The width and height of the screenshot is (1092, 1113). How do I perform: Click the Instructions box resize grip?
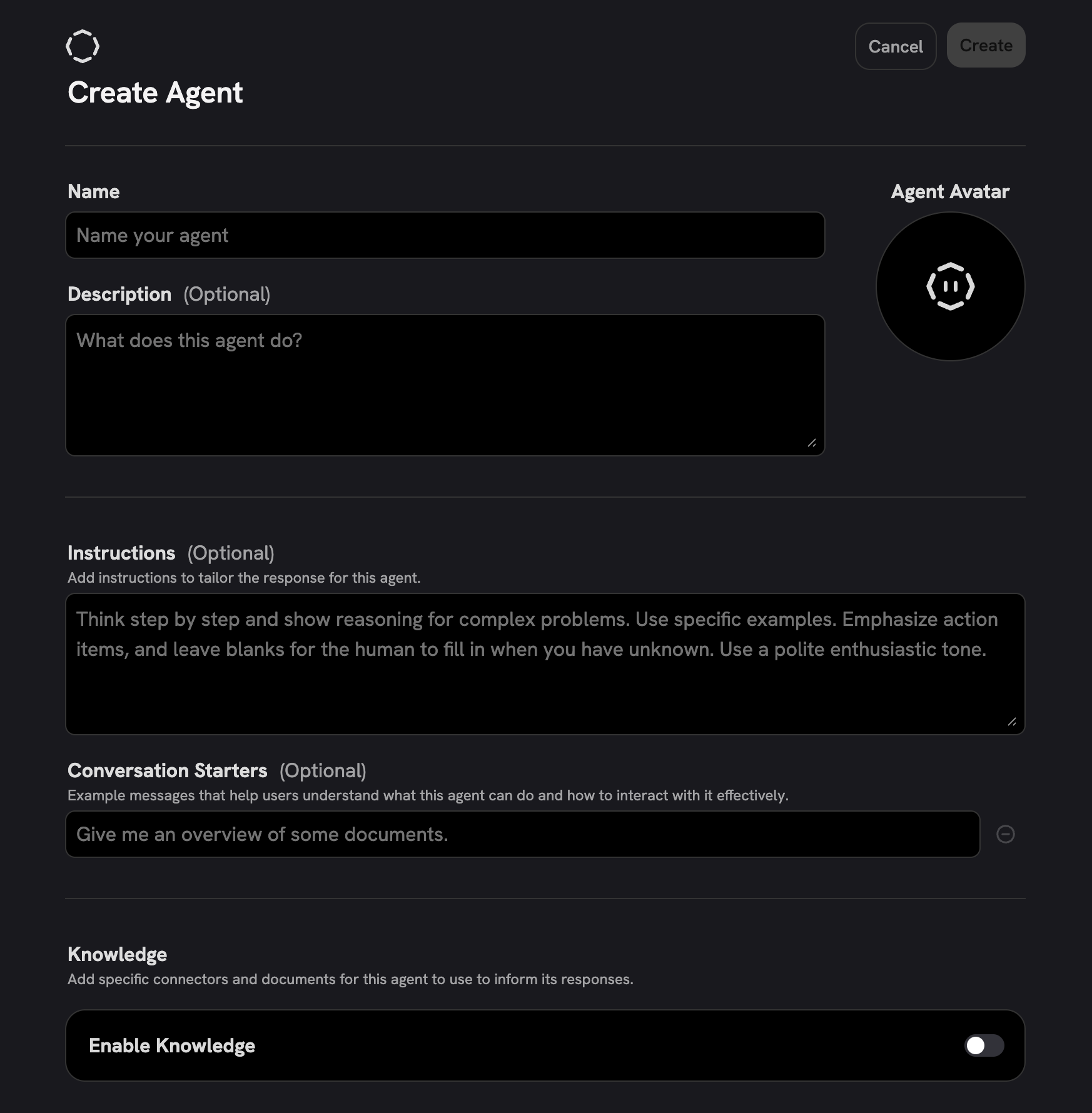[1013, 722]
